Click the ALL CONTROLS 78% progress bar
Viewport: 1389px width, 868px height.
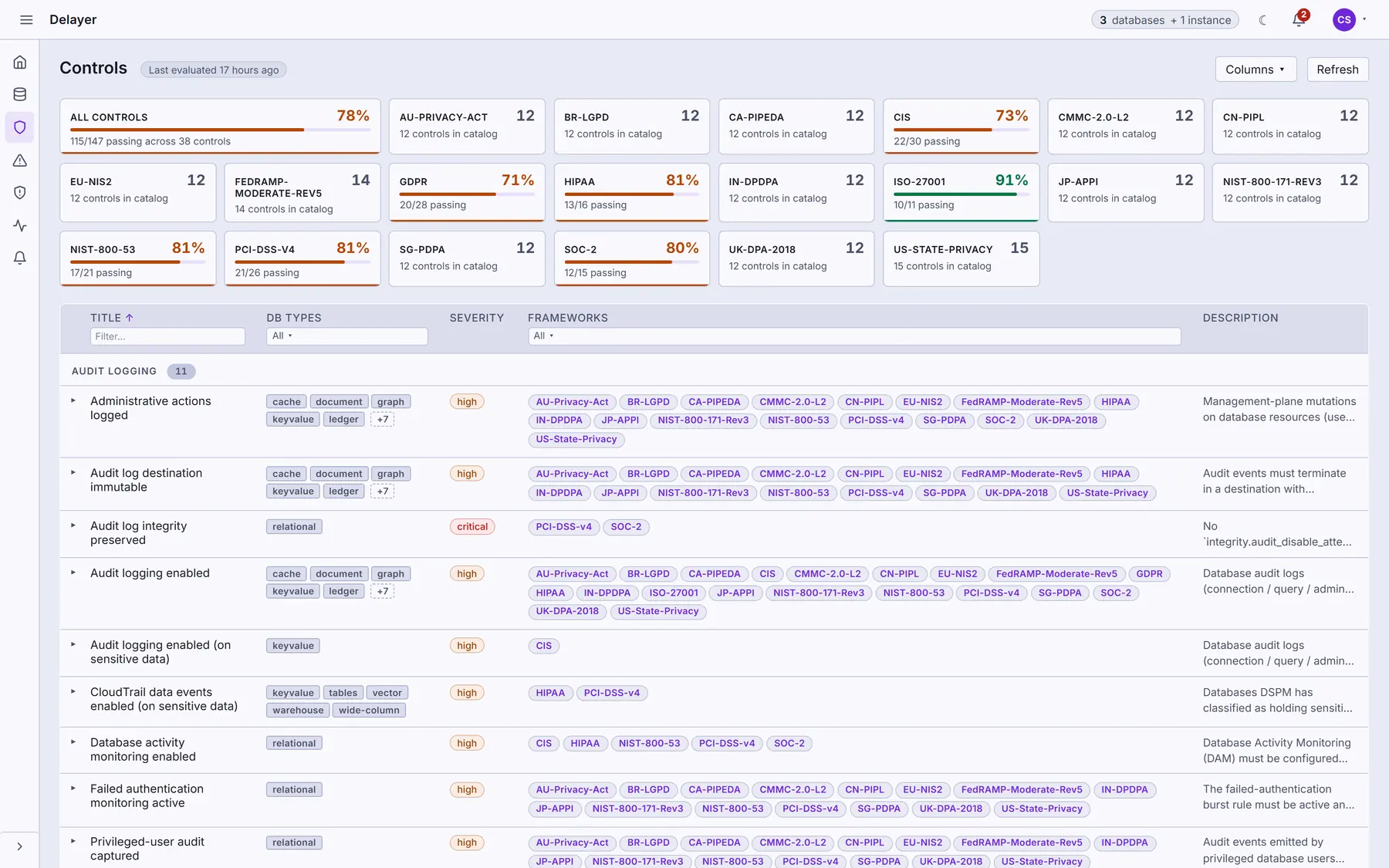pos(220,130)
